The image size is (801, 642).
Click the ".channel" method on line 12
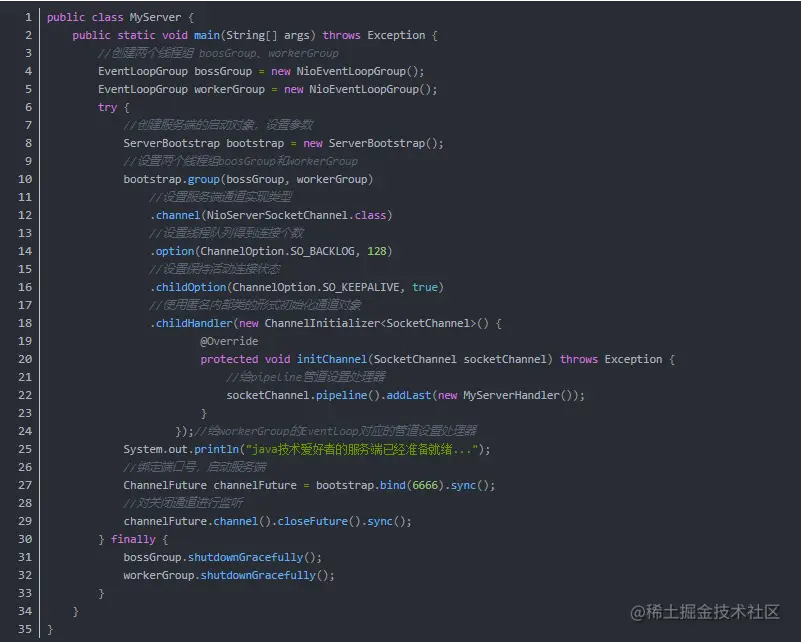[175, 215]
